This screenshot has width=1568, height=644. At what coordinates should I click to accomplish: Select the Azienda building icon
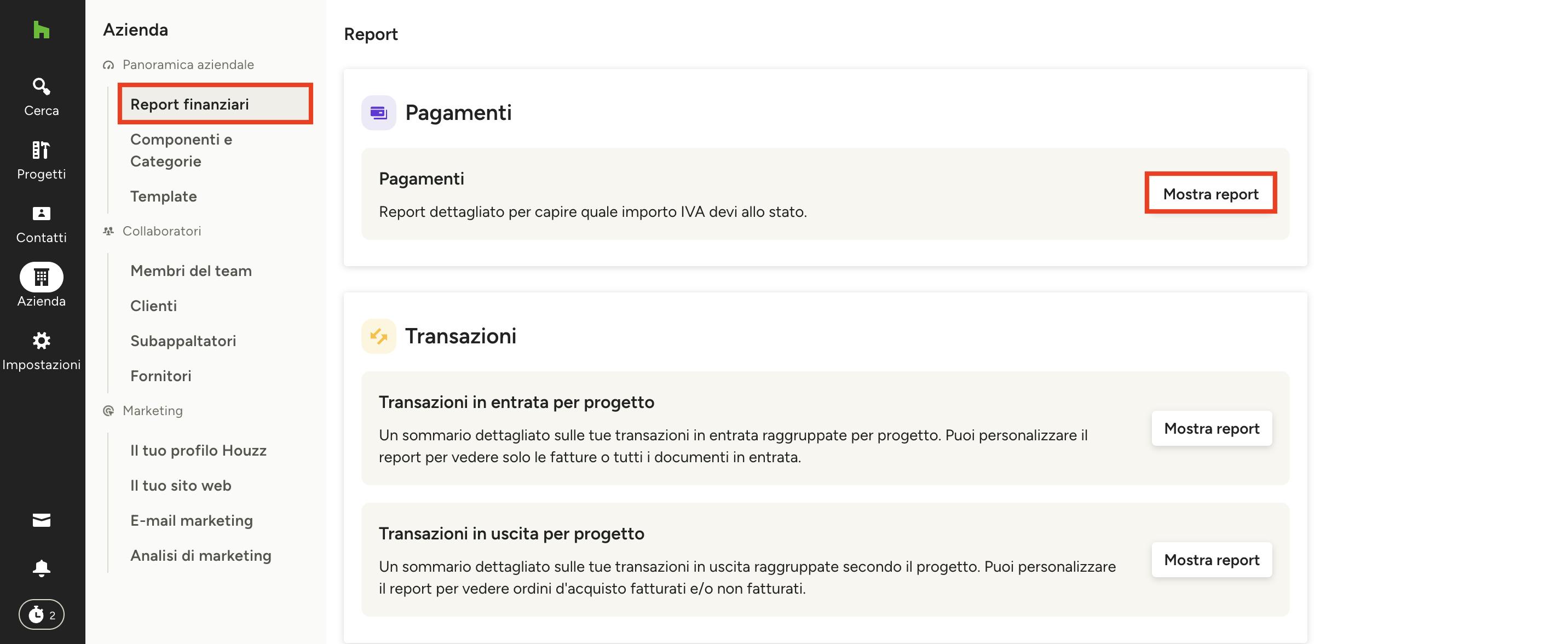click(42, 277)
